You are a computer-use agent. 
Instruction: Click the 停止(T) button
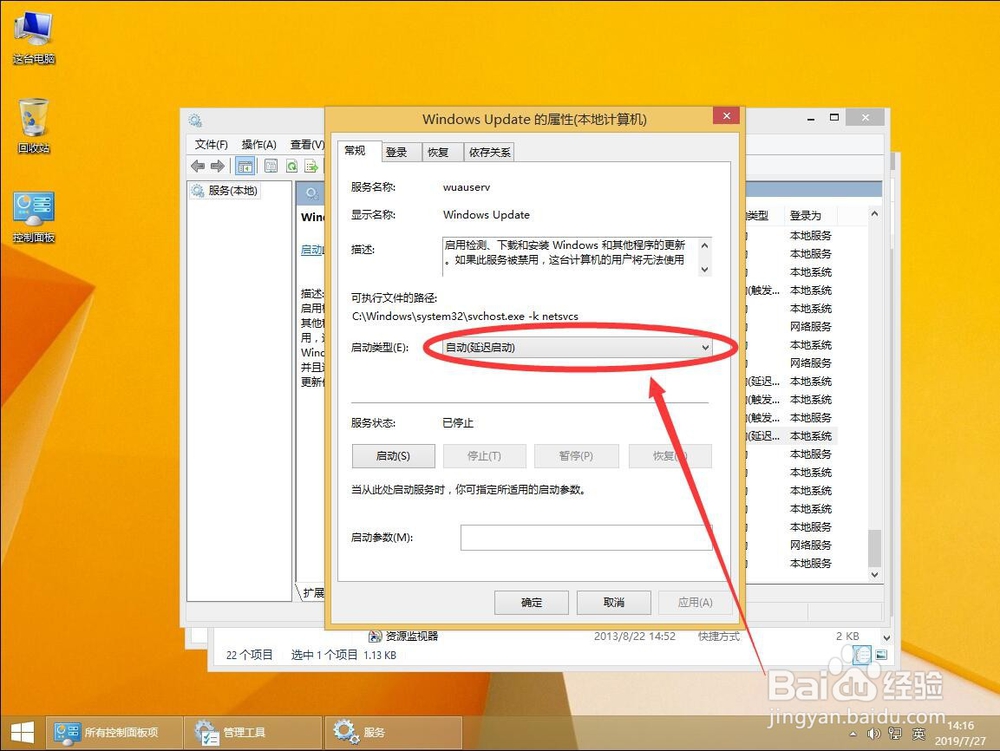coord(485,456)
